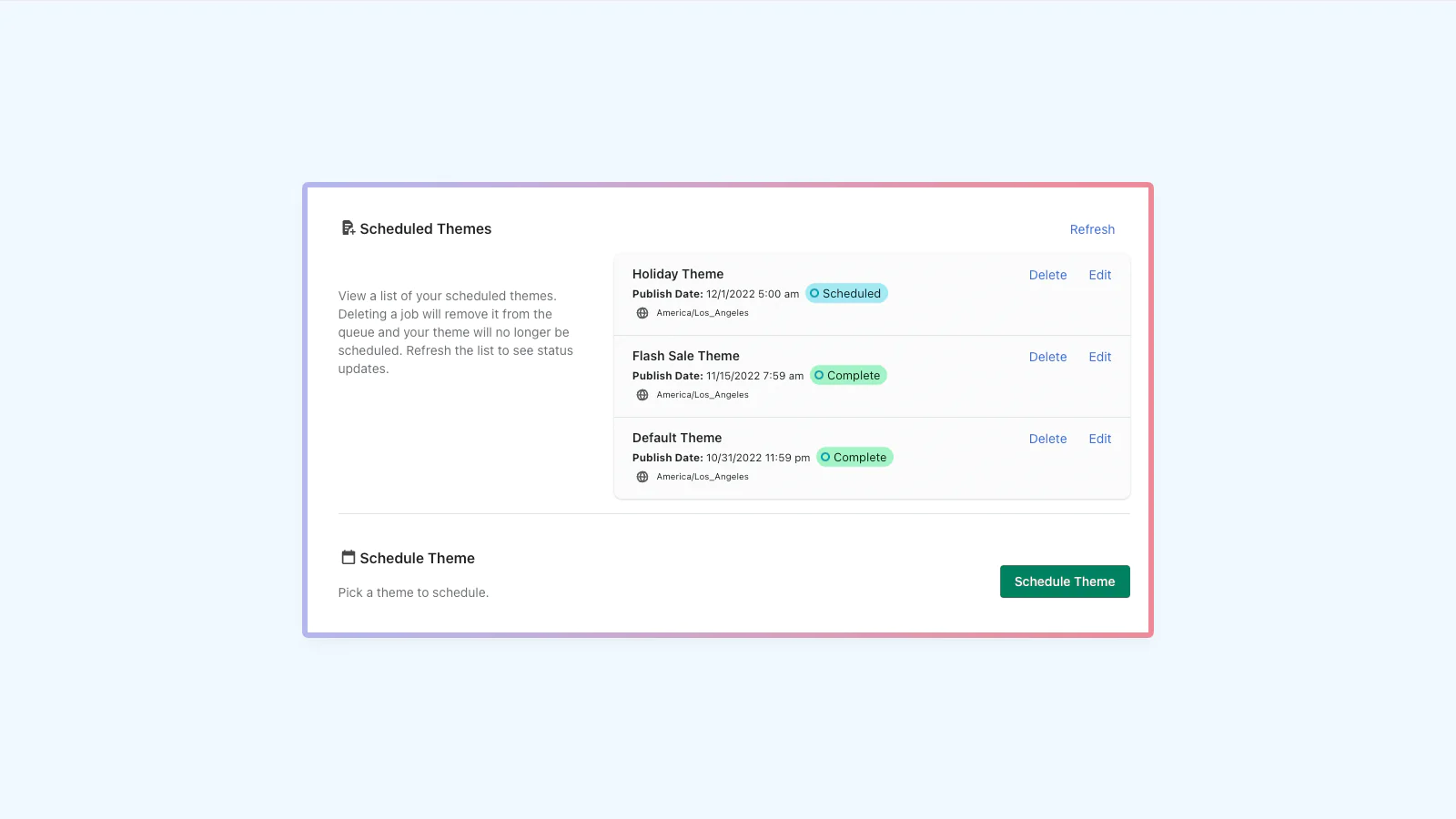Delete the Default Theme job
This screenshot has width=1456, height=819.
point(1047,439)
